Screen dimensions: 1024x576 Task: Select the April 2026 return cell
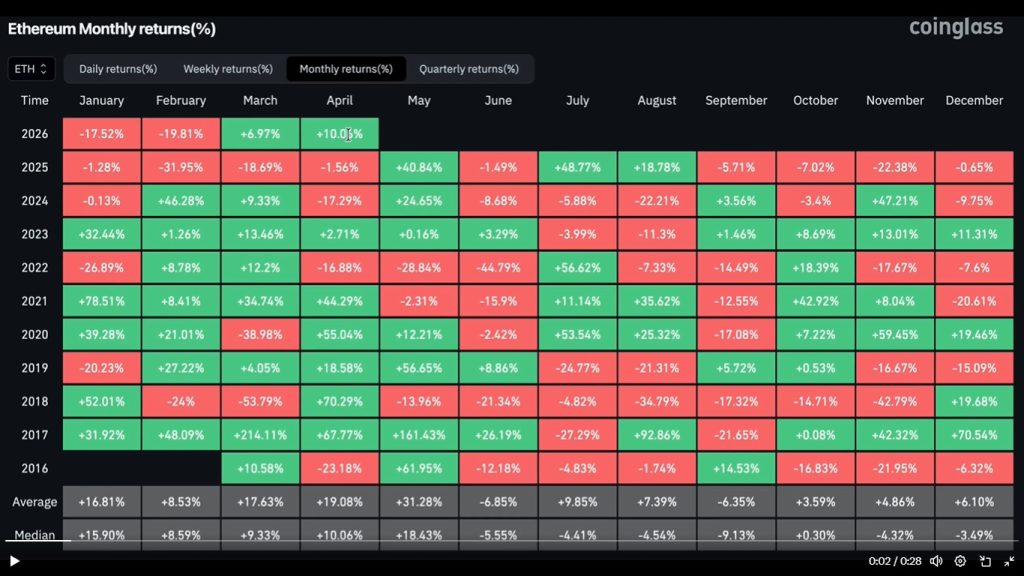pos(339,133)
